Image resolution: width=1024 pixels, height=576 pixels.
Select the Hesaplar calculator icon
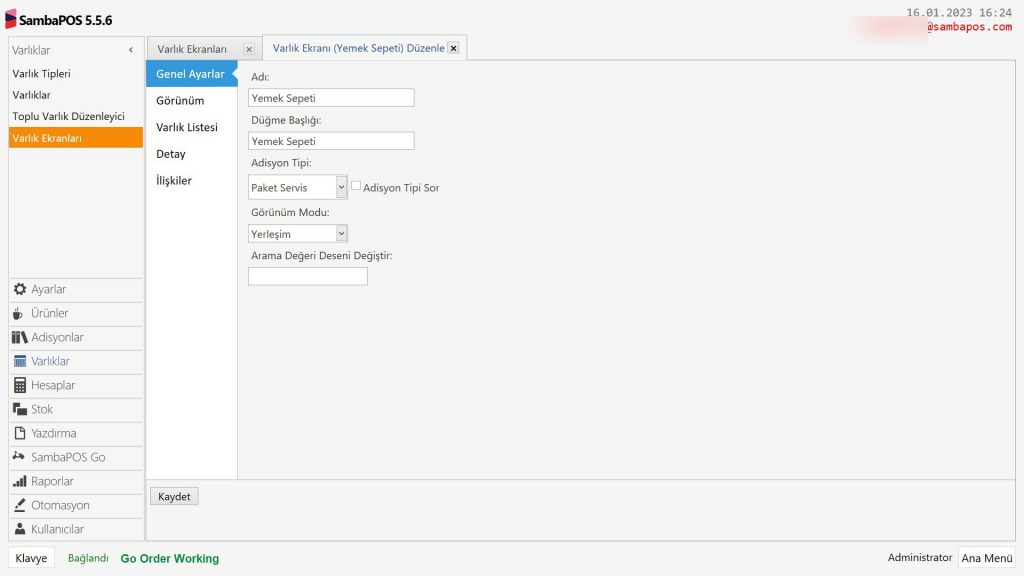pos(20,385)
